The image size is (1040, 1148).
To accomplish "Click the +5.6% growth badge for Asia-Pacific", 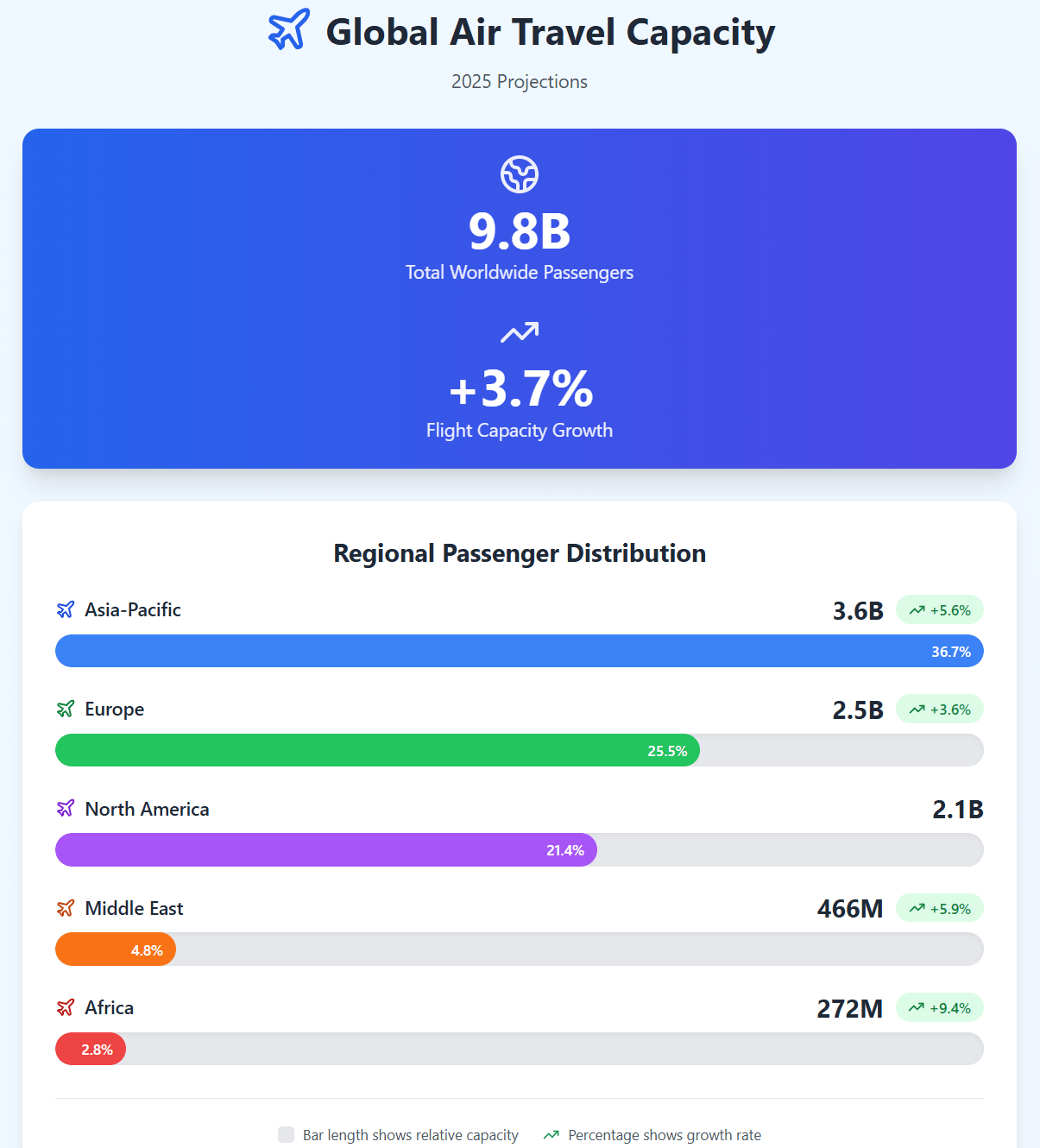I will (940, 609).
